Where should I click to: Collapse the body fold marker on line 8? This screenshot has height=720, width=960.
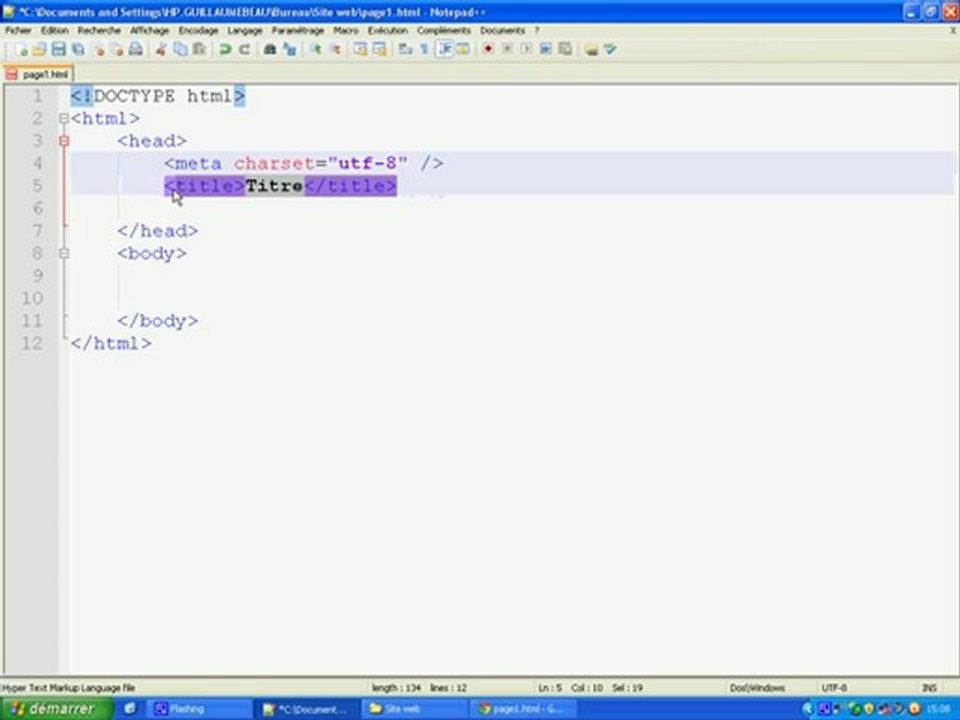pos(64,253)
